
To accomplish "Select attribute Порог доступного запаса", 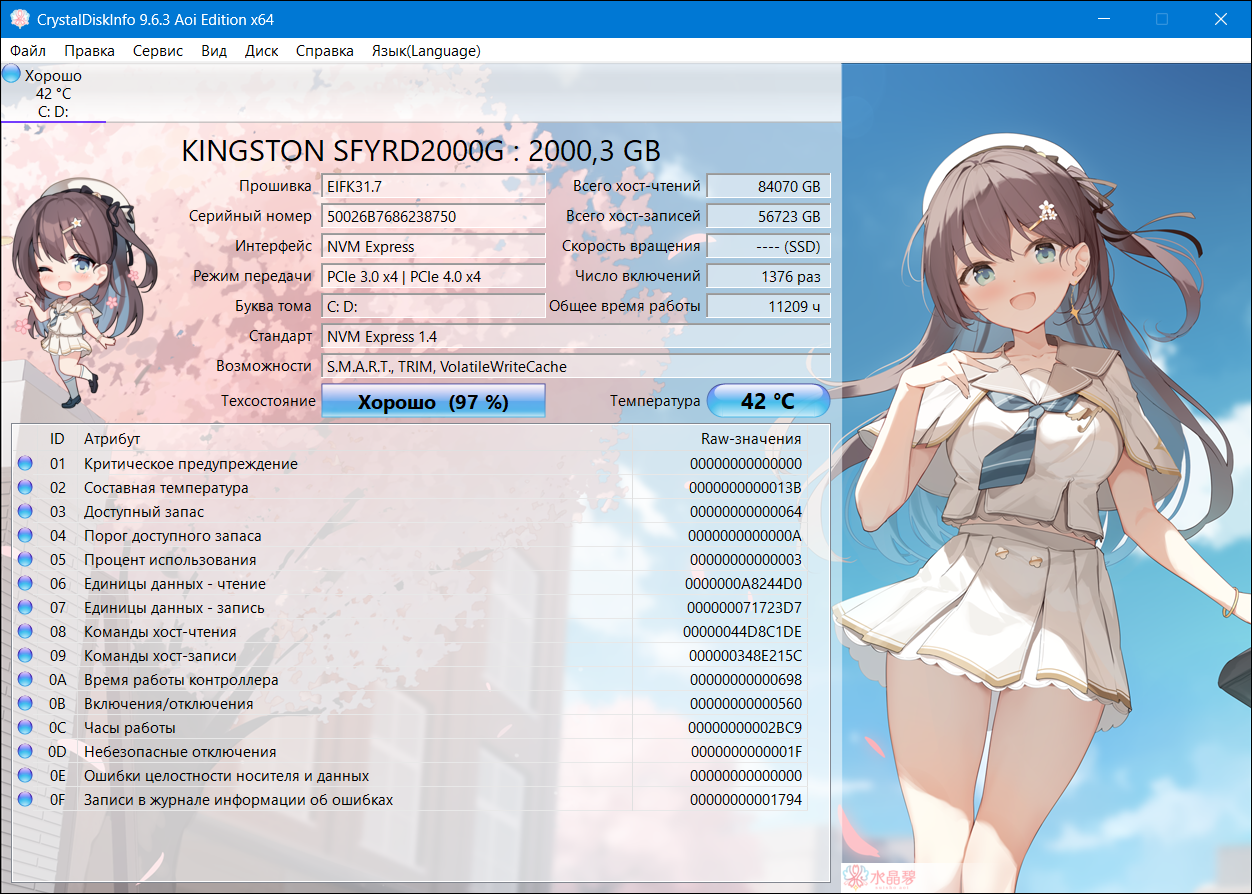I will (x=172, y=536).
